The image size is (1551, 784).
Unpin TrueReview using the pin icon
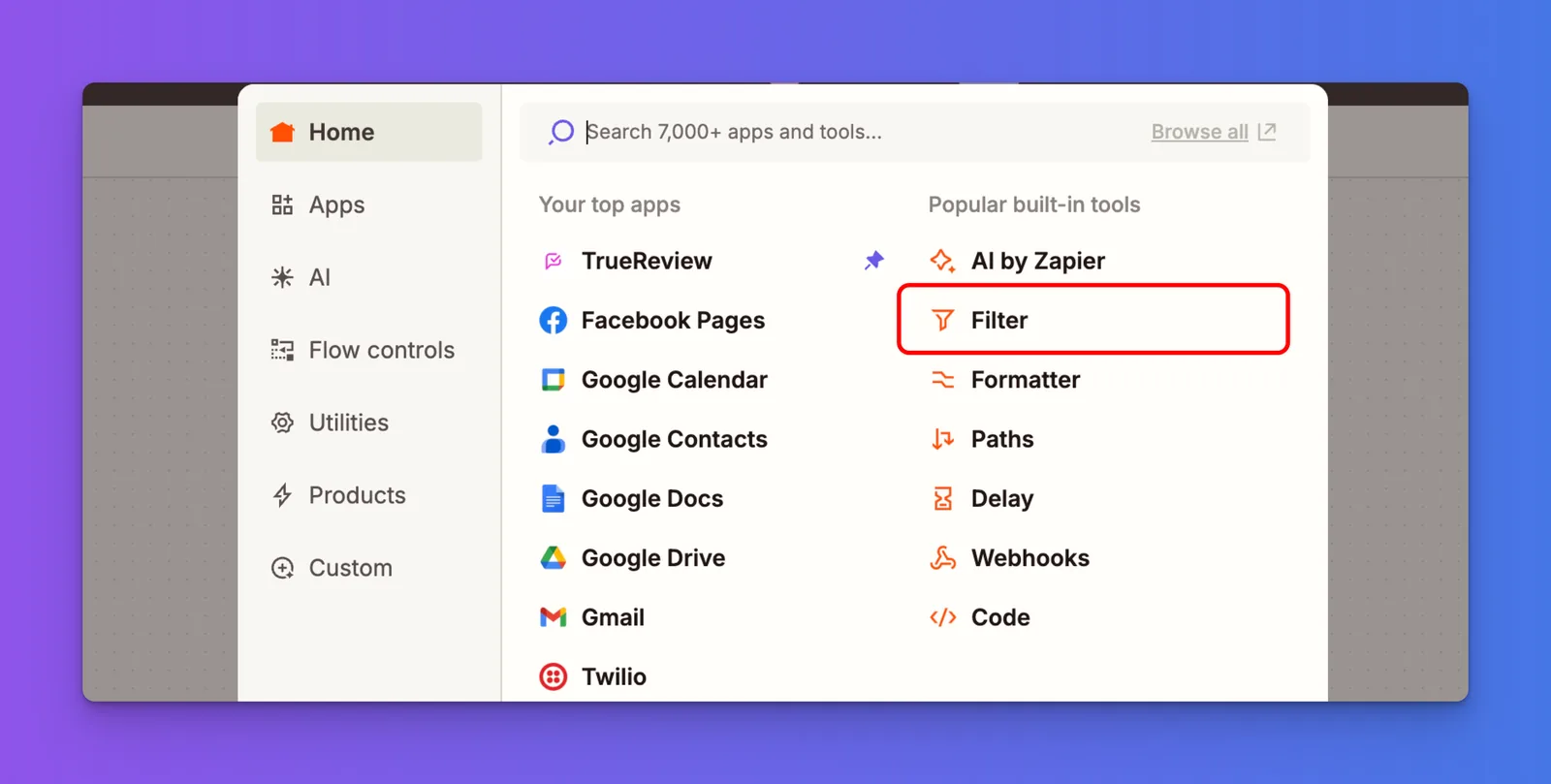[874, 260]
